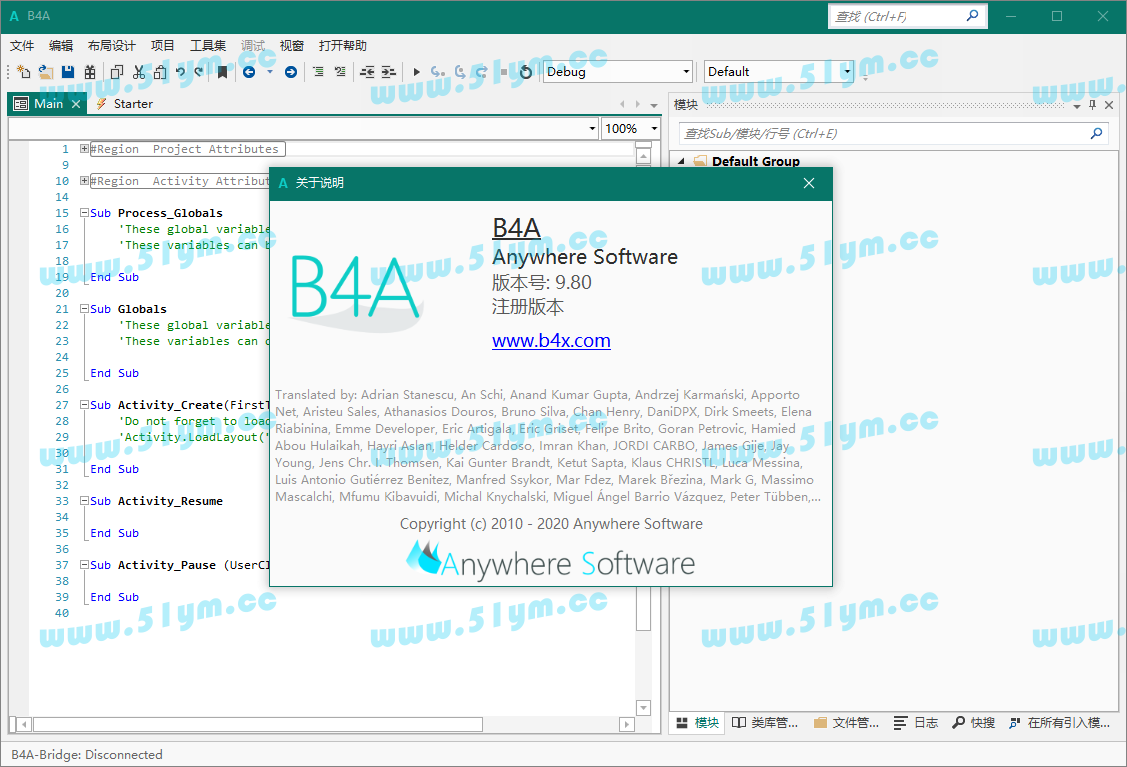Click the horizontal scrollbar thumb under the code

(x=257, y=724)
